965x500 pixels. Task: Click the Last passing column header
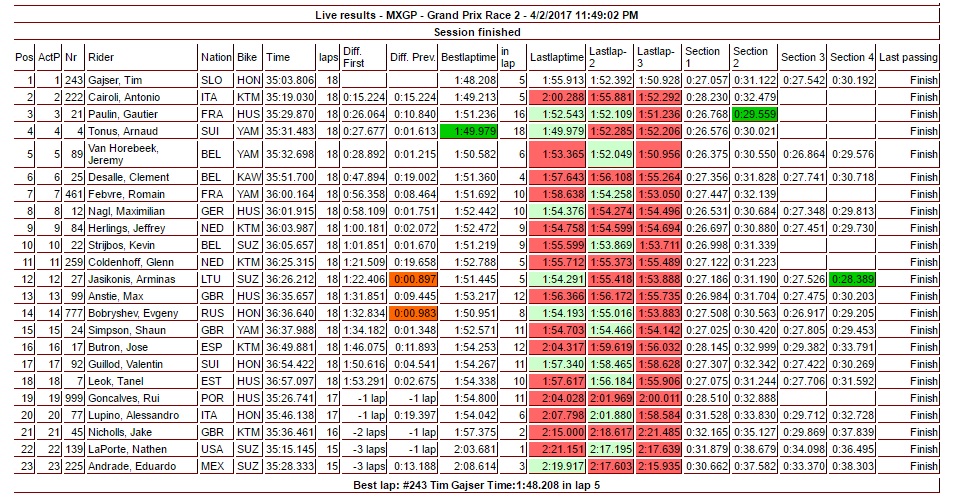(x=909, y=58)
